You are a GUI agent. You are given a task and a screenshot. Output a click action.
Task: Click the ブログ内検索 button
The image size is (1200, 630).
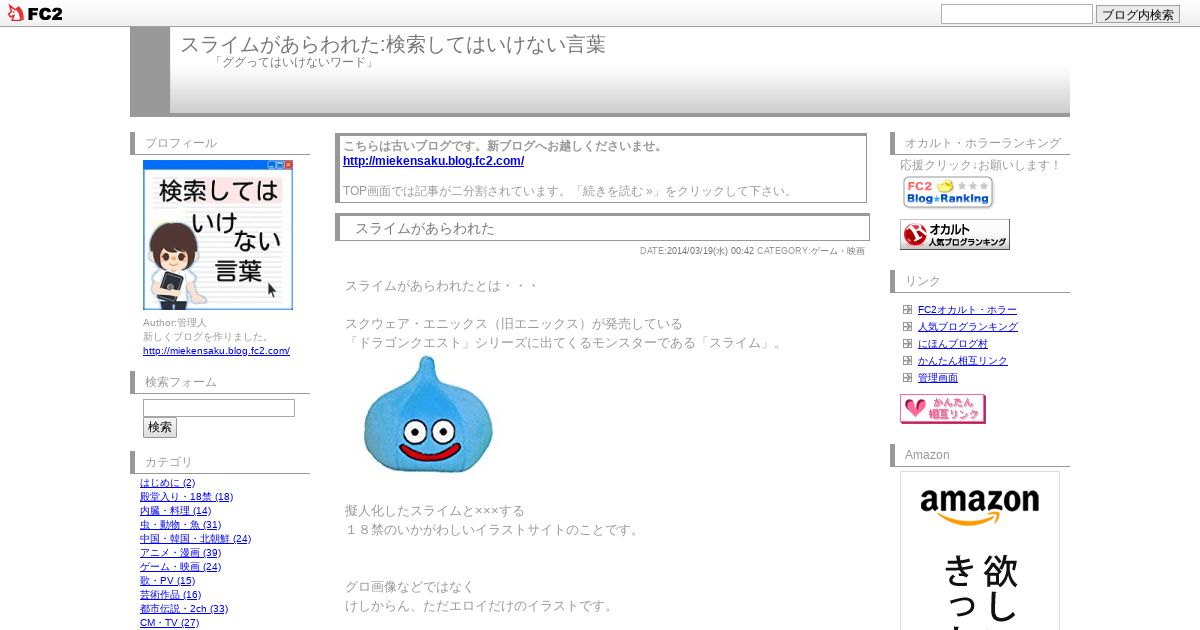[x=1138, y=14]
